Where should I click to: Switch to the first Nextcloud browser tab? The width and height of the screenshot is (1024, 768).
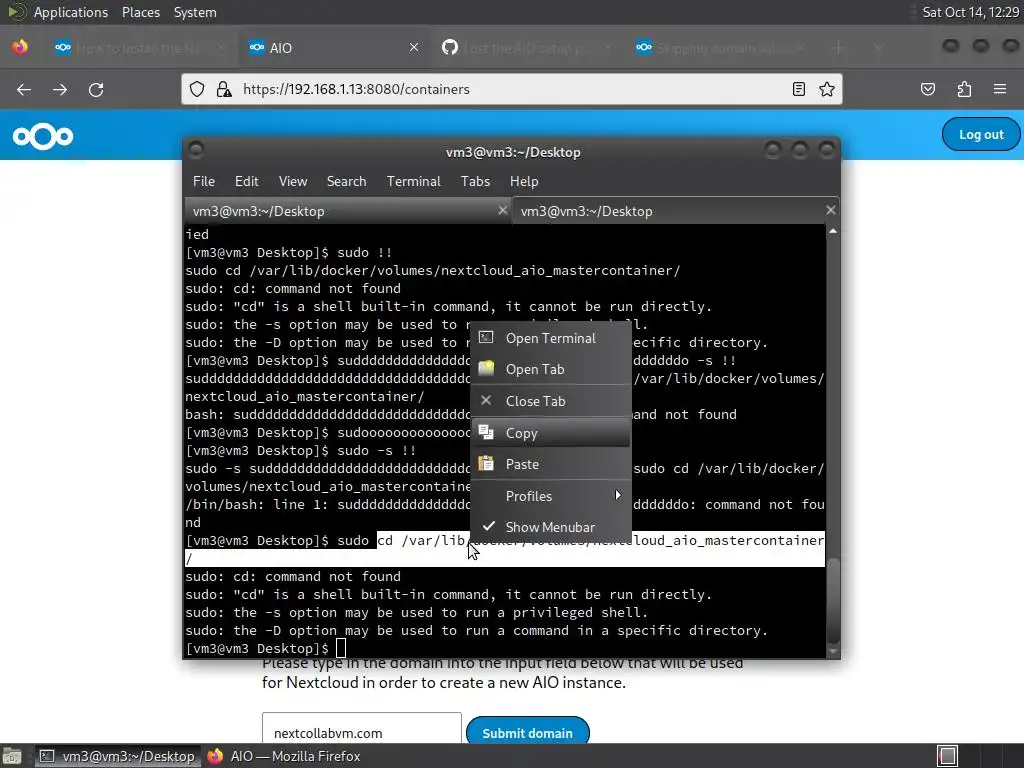140,47
